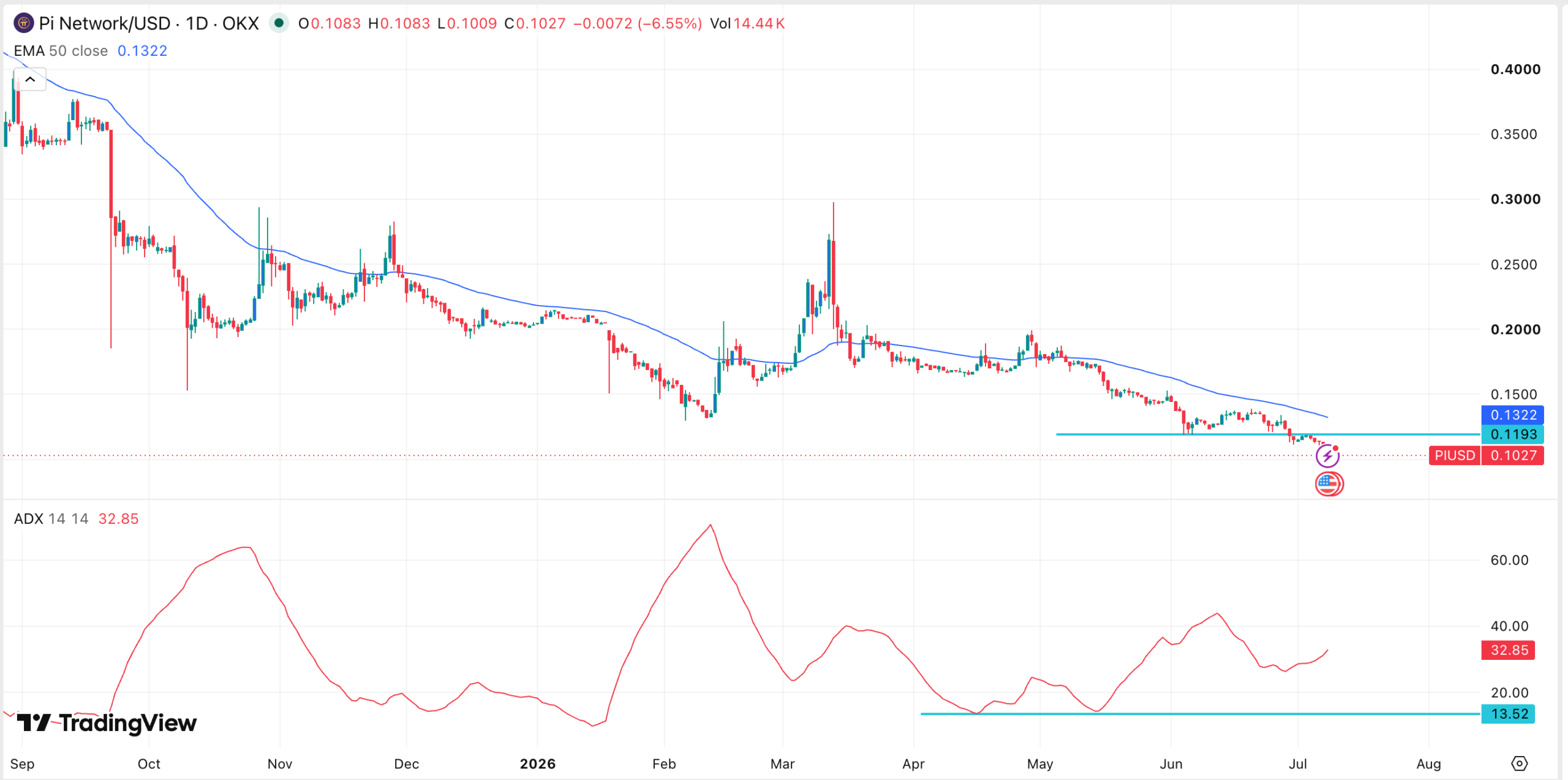Click the ADX value 32.85 in legend
The height and width of the screenshot is (780, 1568).
click(x=118, y=519)
